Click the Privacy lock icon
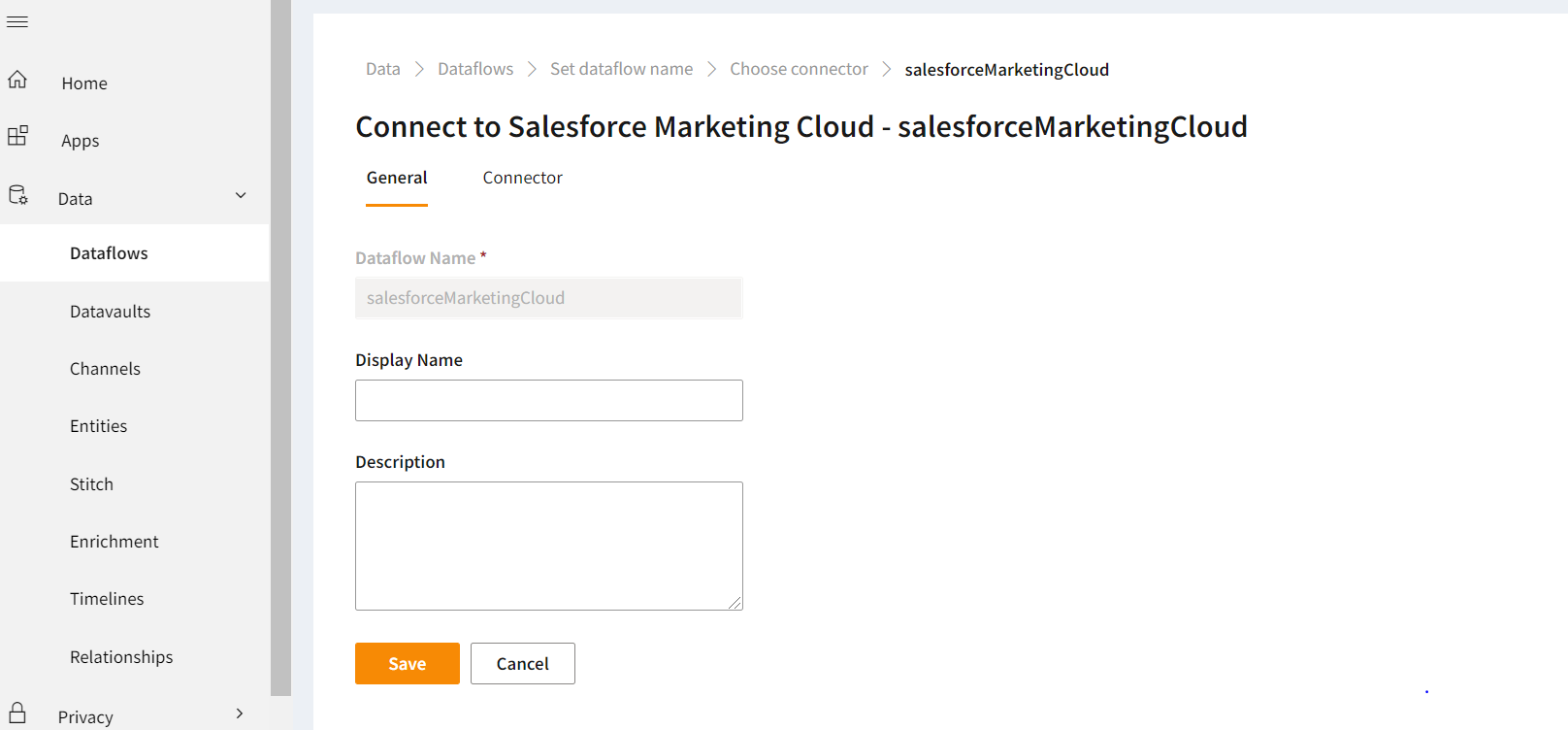This screenshot has width=1568, height=730. click(17, 713)
